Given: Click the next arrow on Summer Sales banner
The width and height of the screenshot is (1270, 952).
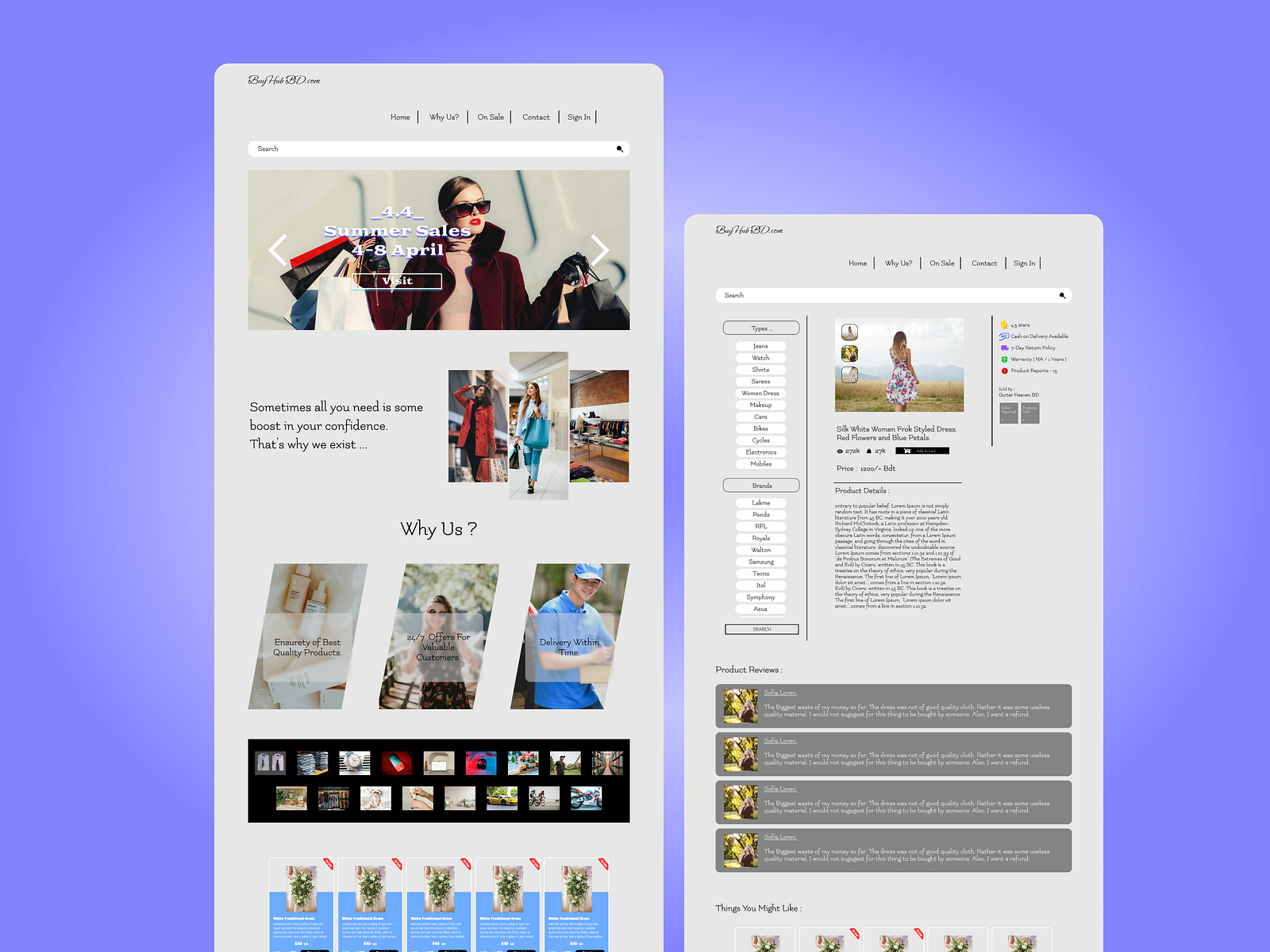Looking at the screenshot, I should click(600, 250).
